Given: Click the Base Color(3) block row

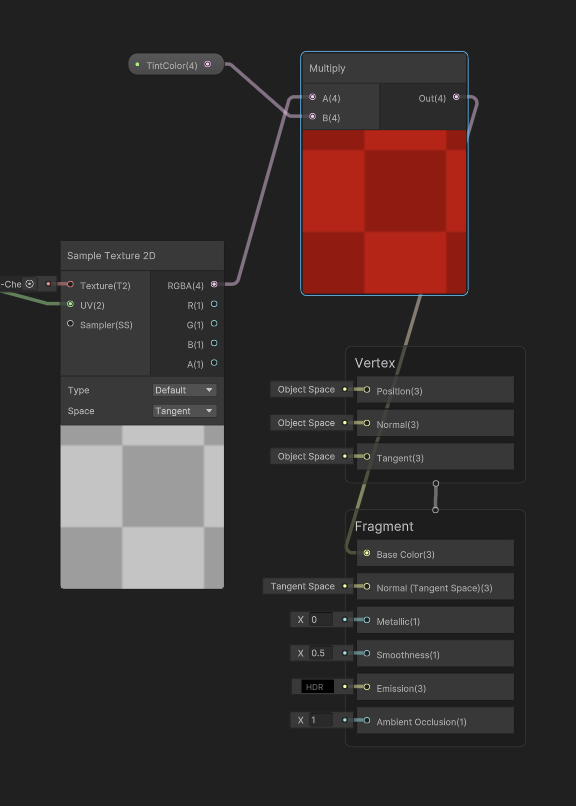Looking at the screenshot, I should click(x=435, y=553).
